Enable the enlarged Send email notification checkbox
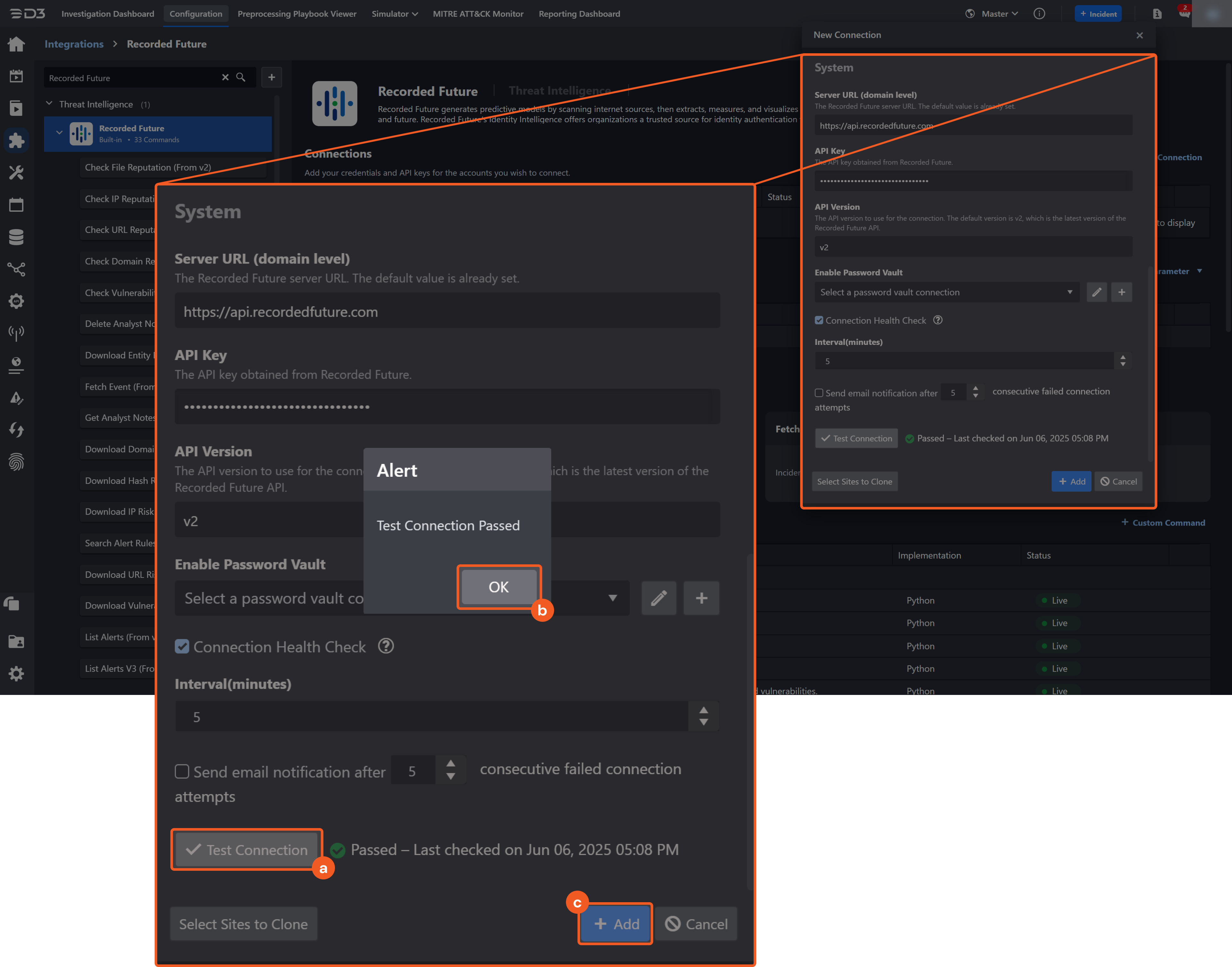1232x967 pixels. point(182,772)
